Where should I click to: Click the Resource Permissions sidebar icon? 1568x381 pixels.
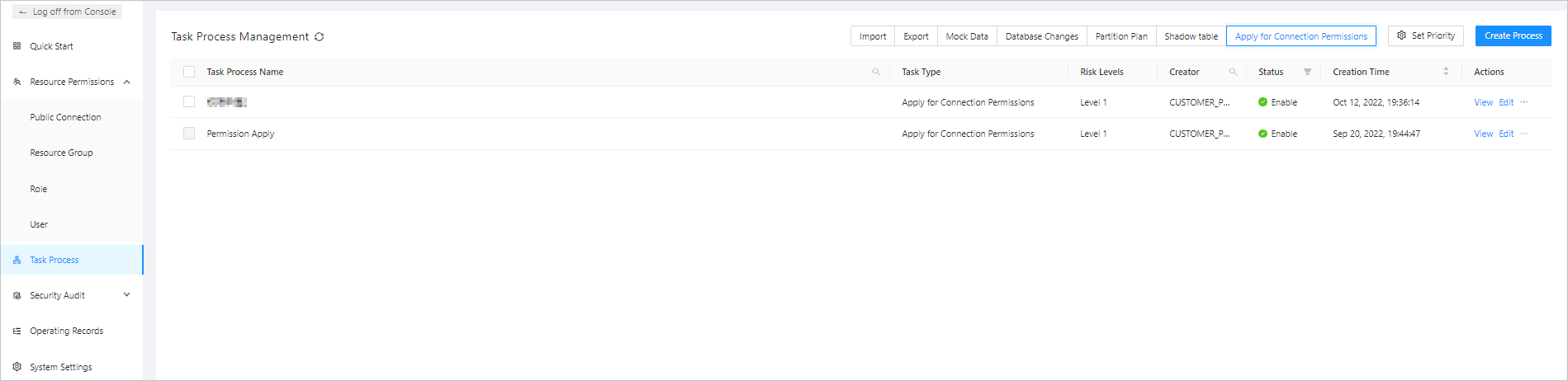17,82
